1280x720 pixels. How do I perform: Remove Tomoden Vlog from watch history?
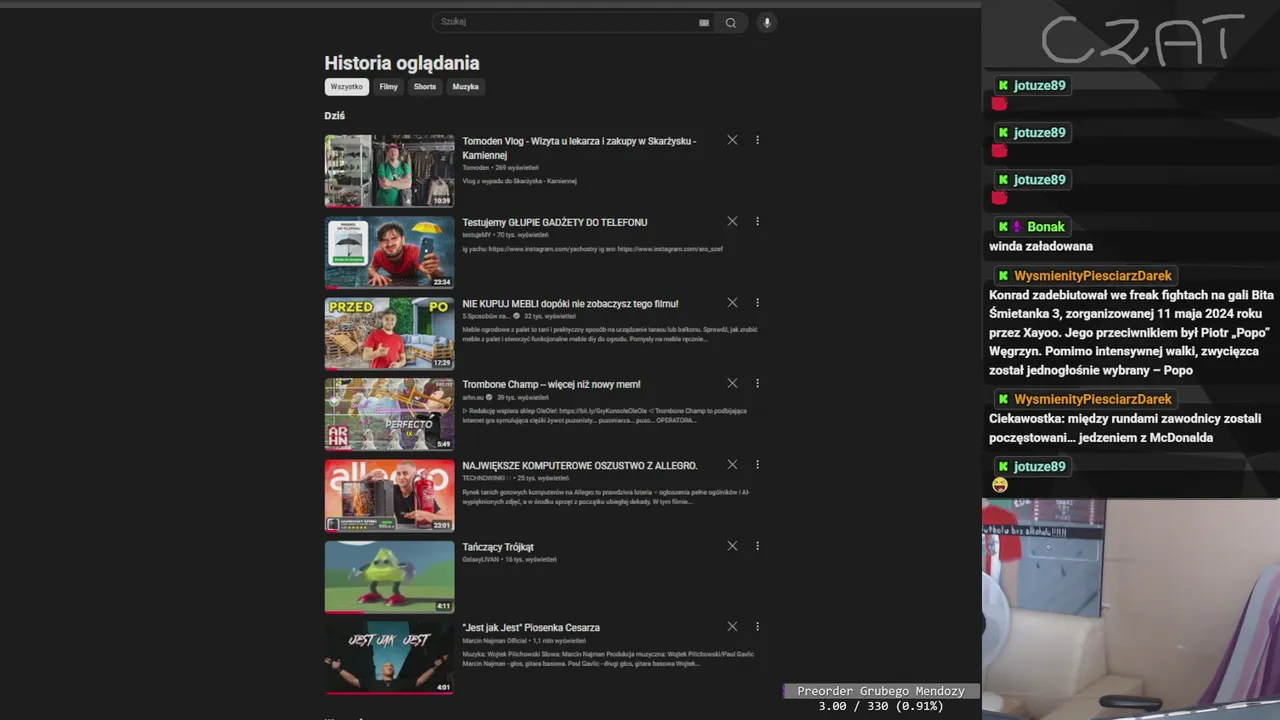[x=732, y=140]
